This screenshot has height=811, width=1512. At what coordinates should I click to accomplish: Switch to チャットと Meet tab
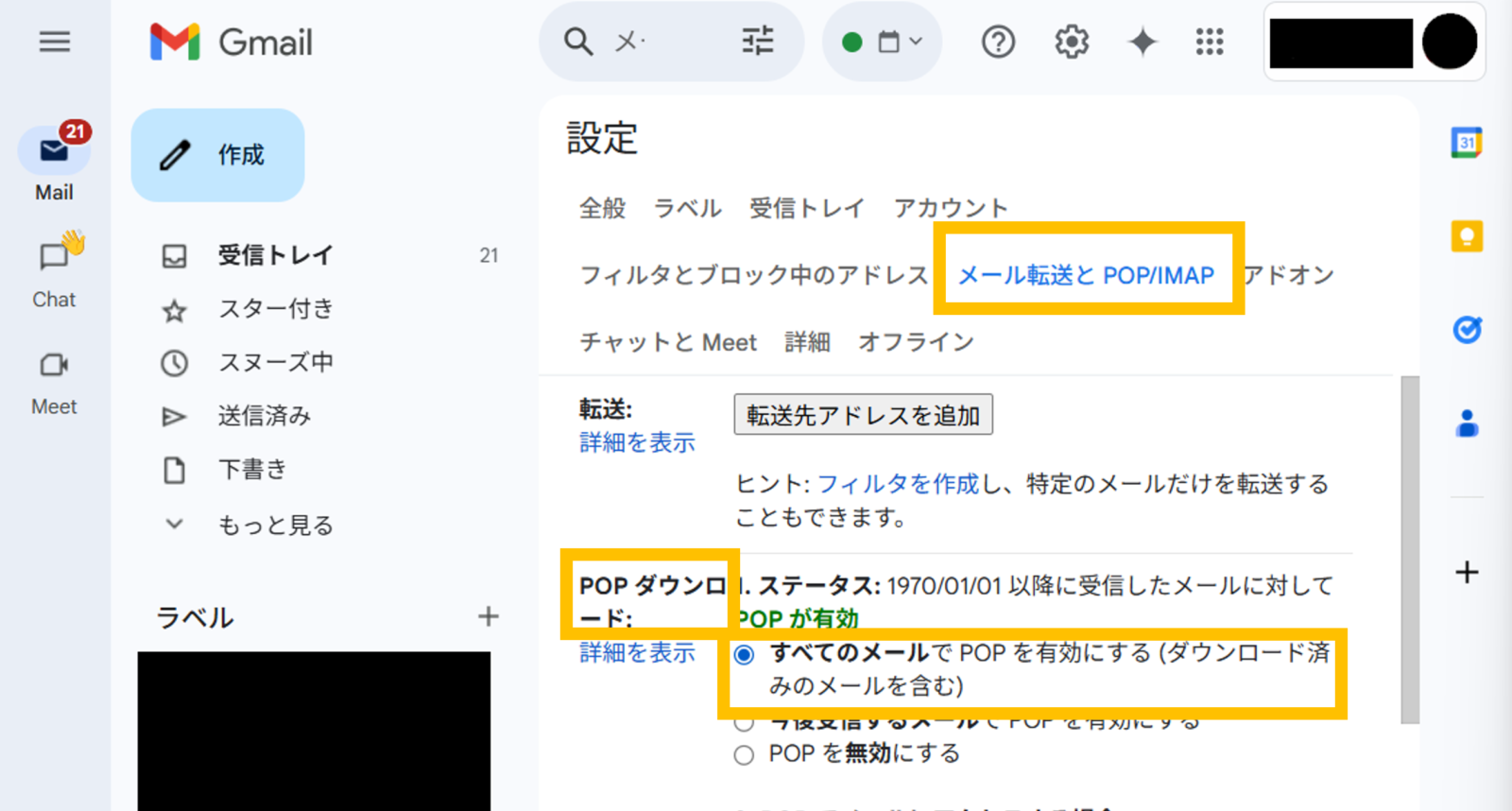(668, 342)
